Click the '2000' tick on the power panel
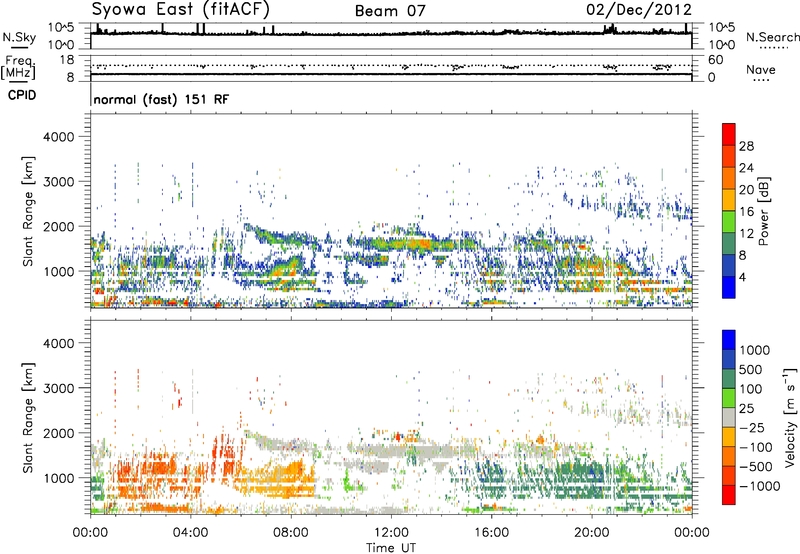The height and width of the screenshot is (554, 800). point(59,226)
